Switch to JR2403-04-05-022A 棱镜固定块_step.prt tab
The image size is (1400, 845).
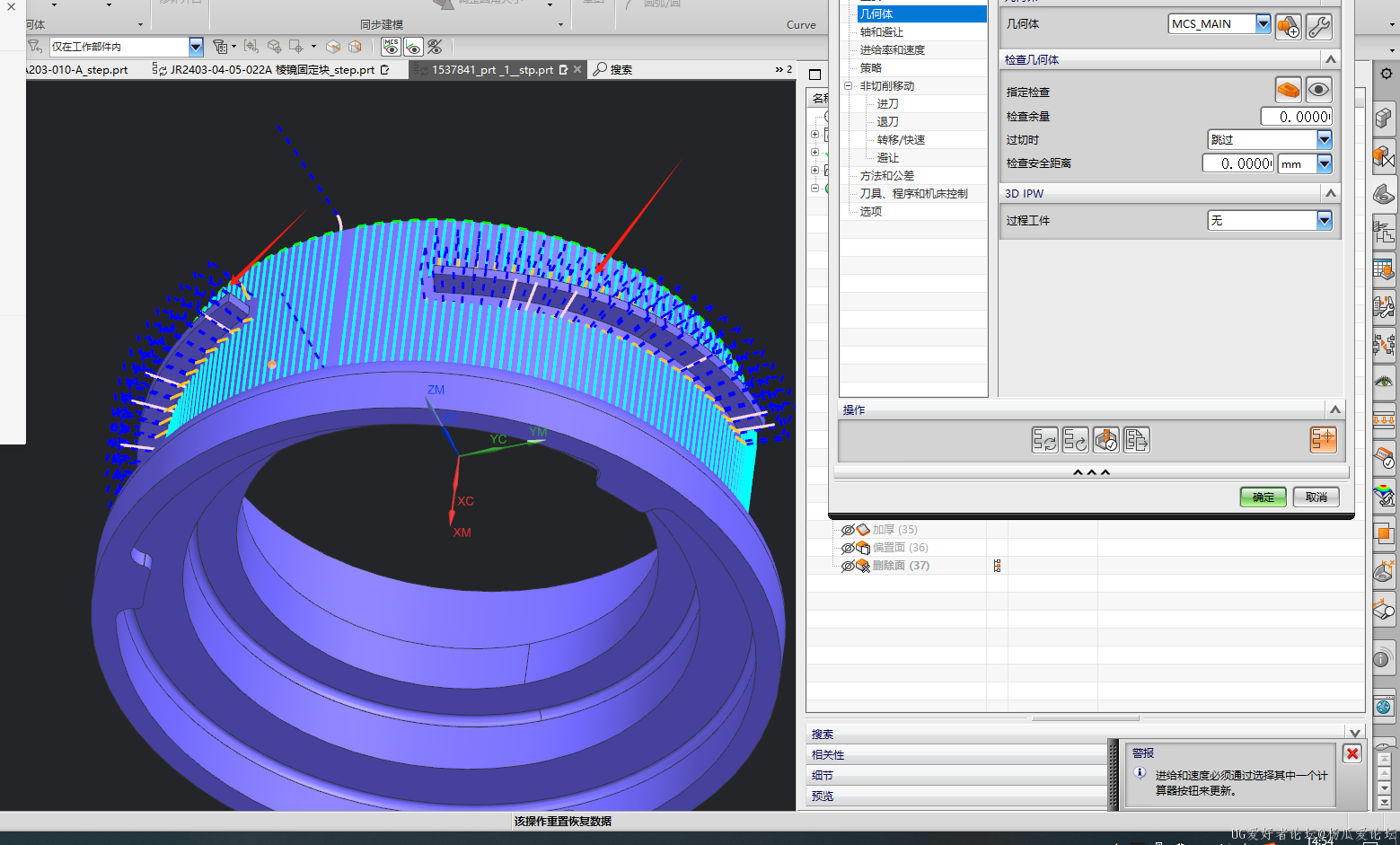click(x=271, y=69)
